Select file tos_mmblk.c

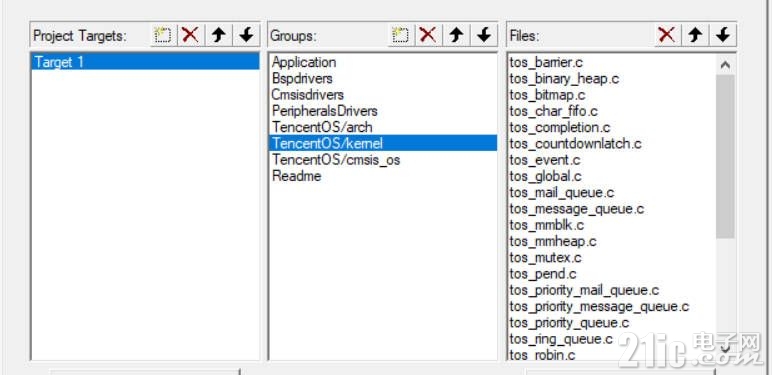[547, 225]
